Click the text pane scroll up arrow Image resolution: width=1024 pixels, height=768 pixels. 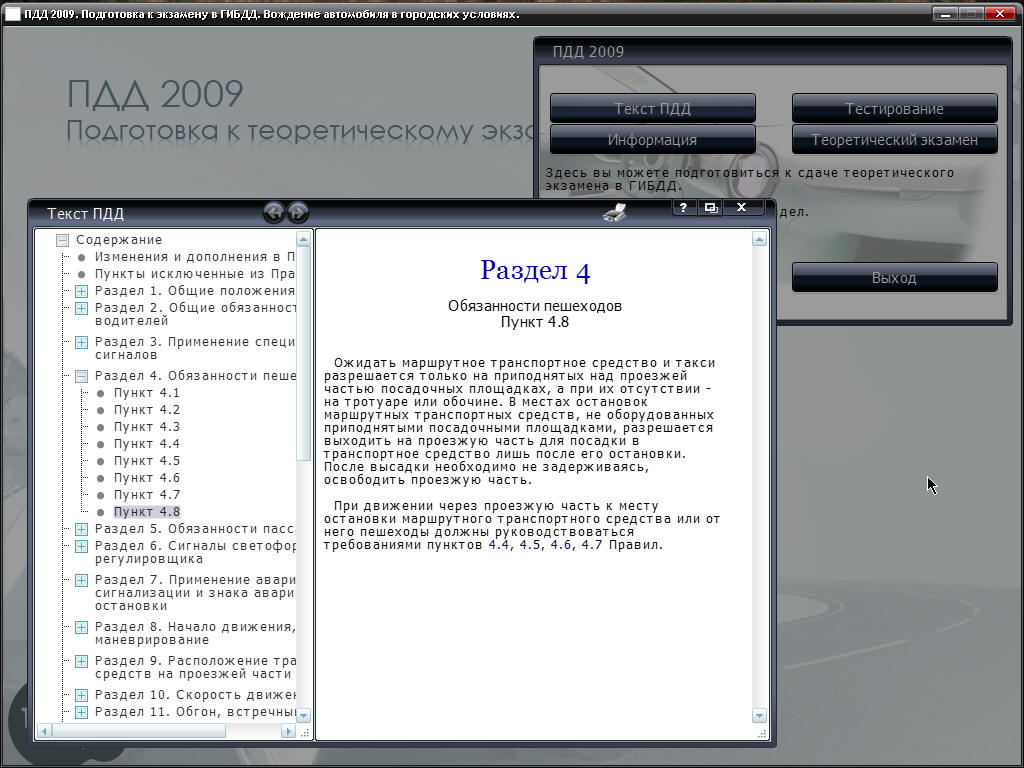point(759,240)
